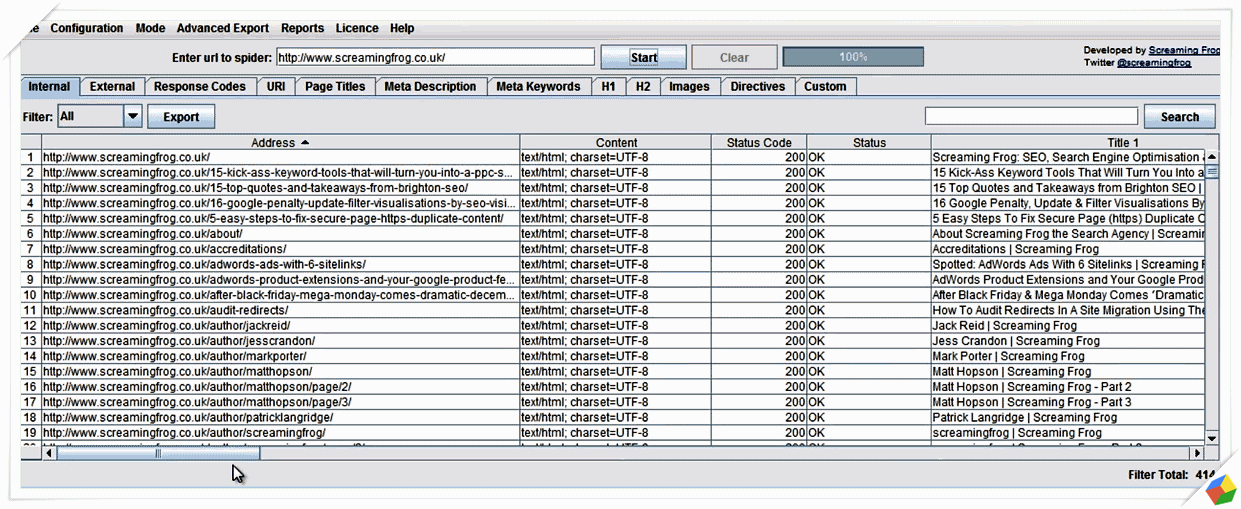The height and width of the screenshot is (509, 1241).
Task: Select the /author/screamingfrog/ URL row
Action: pos(280,433)
